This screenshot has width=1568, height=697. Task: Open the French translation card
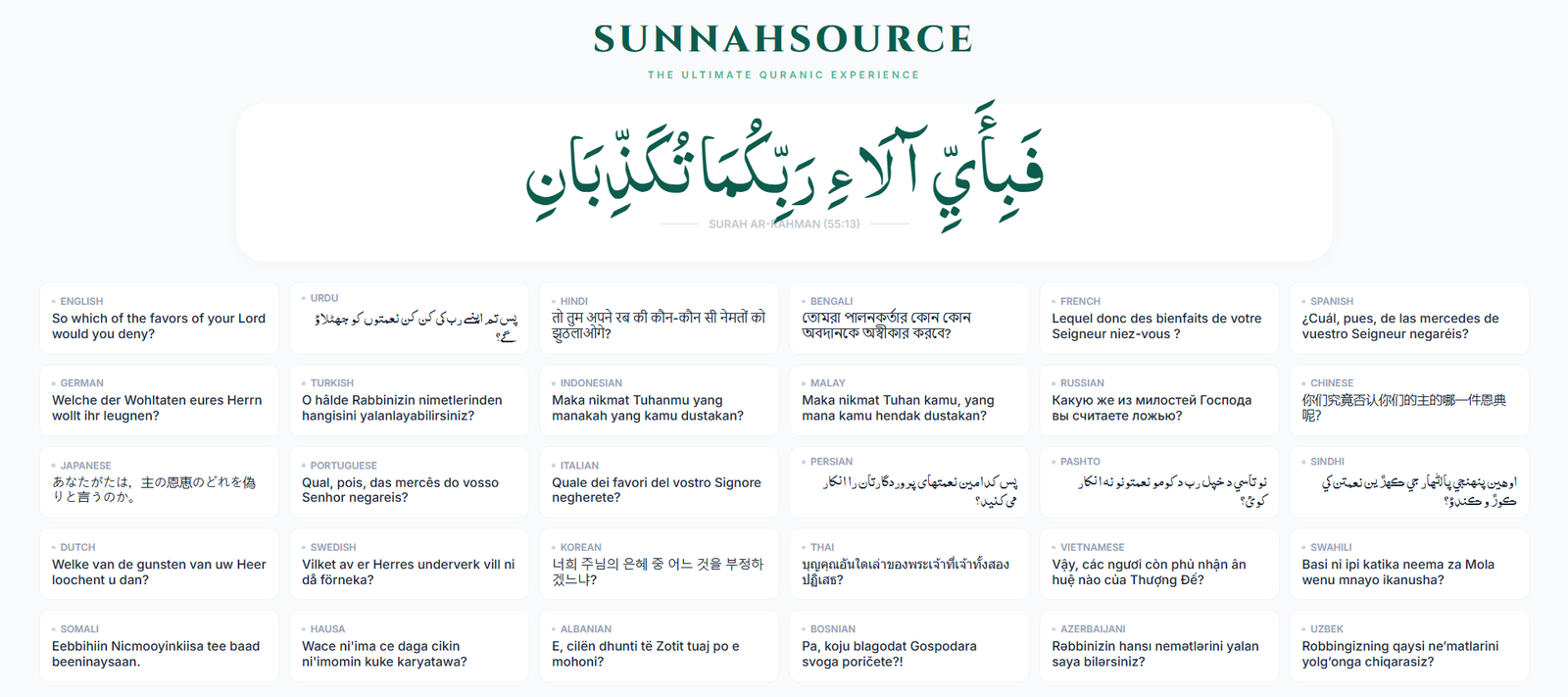pyautogui.click(x=1158, y=319)
